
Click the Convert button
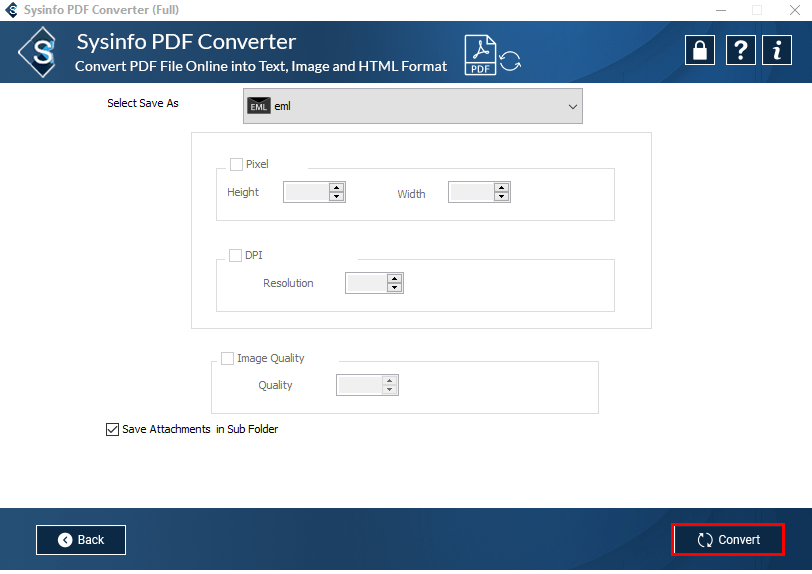coord(728,540)
